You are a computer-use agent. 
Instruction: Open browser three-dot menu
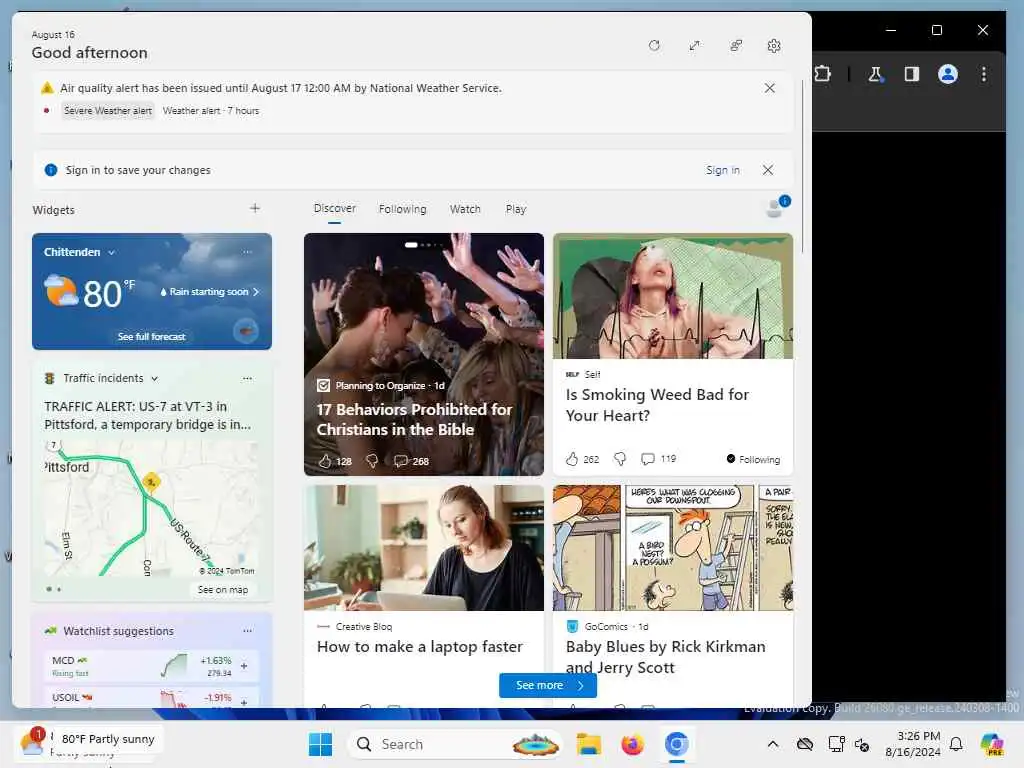(x=984, y=74)
